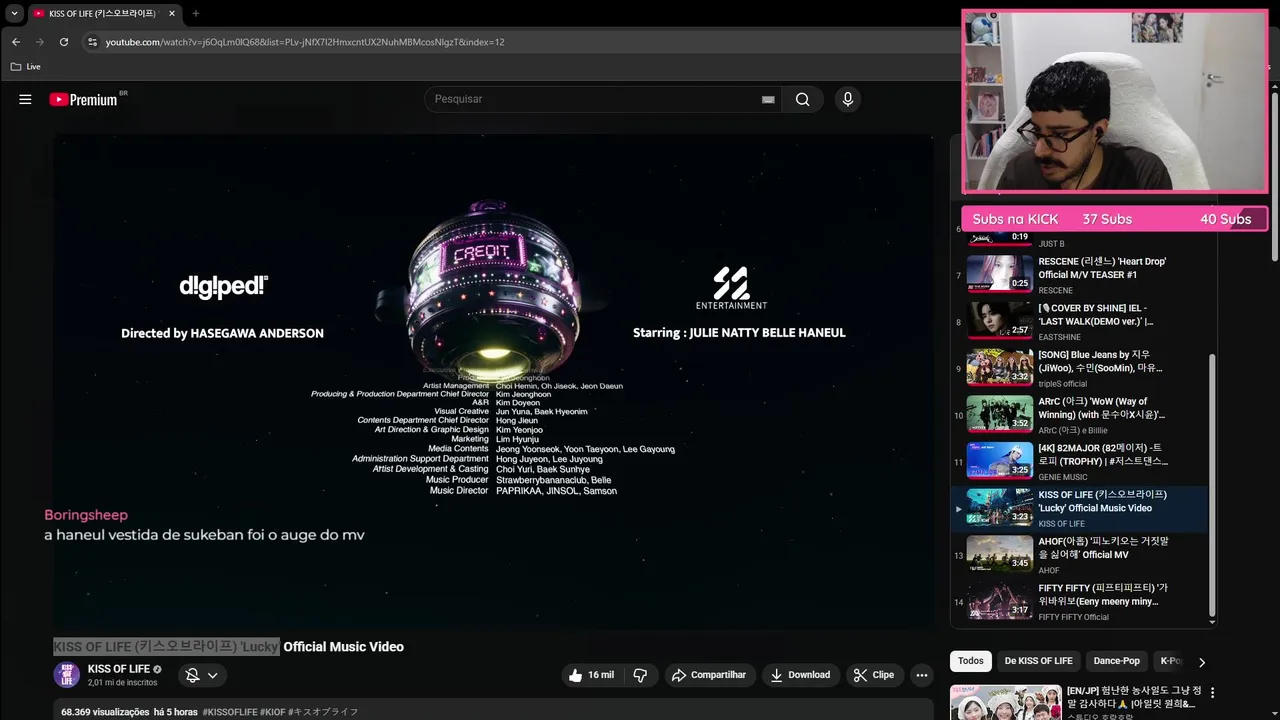Select the Dance-Pop filter chip
This screenshot has height=720, width=1280.
tap(1116, 661)
